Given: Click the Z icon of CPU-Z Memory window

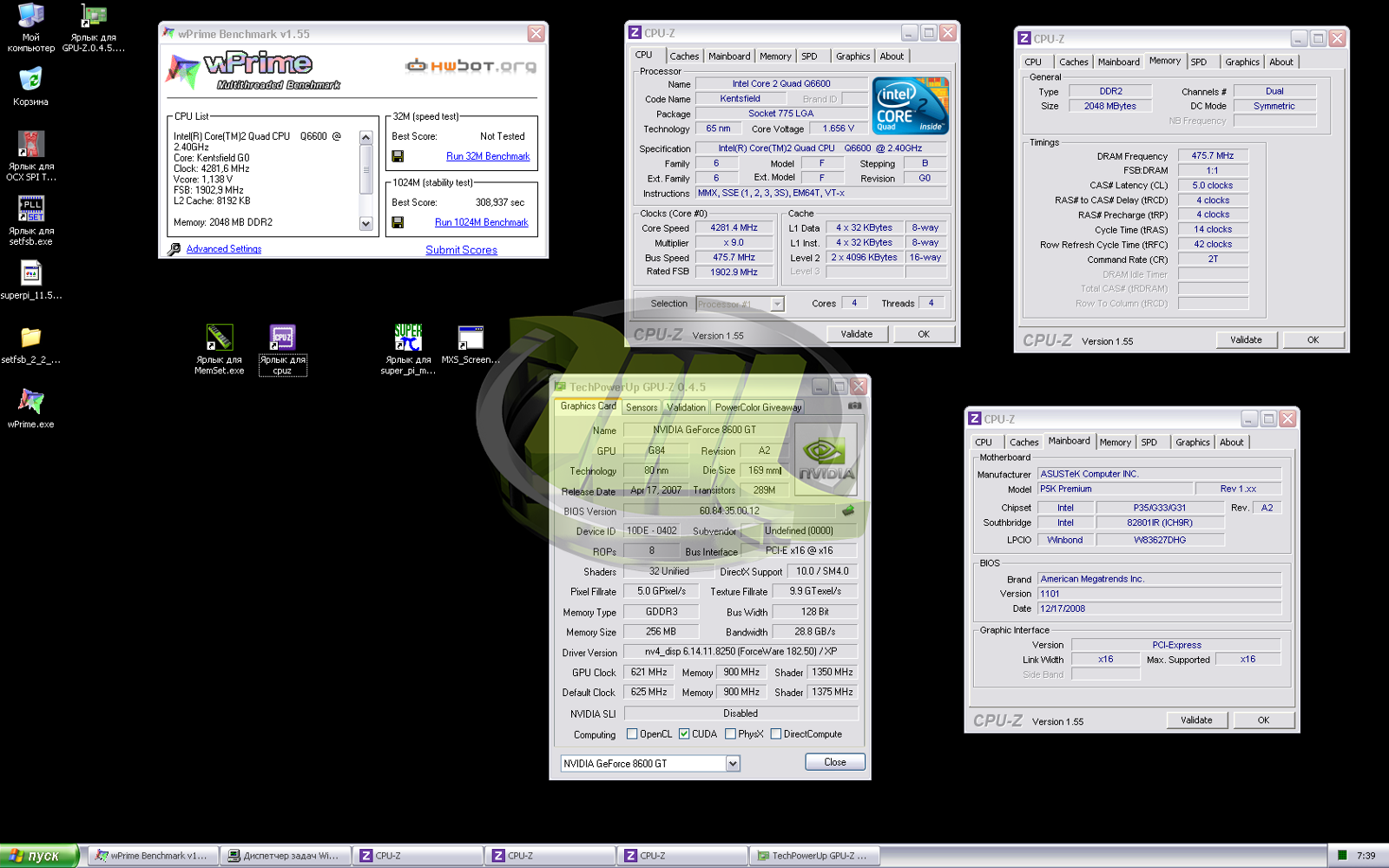Looking at the screenshot, I should [x=1024, y=38].
